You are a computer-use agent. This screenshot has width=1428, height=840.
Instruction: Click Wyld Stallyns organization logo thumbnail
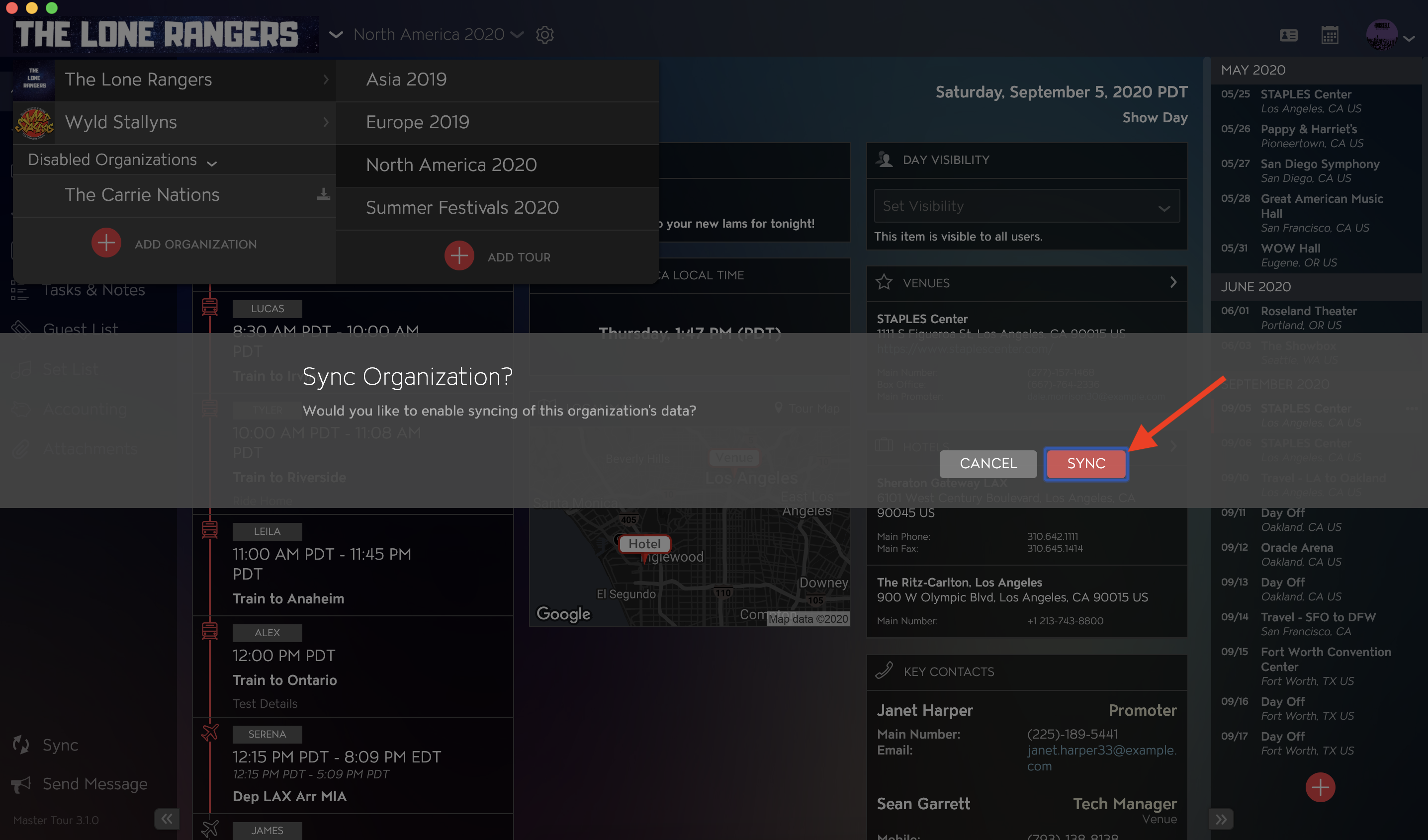point(34,122)
